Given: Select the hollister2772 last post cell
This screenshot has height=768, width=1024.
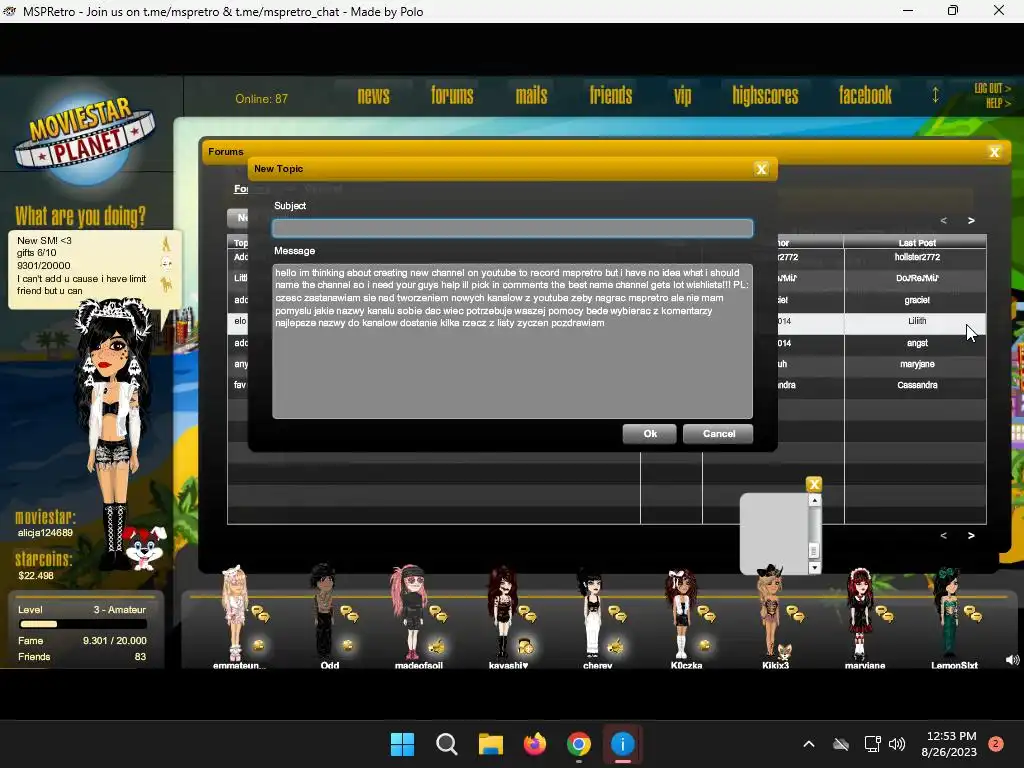Looking at the screenshot, I should click(916, 257).
